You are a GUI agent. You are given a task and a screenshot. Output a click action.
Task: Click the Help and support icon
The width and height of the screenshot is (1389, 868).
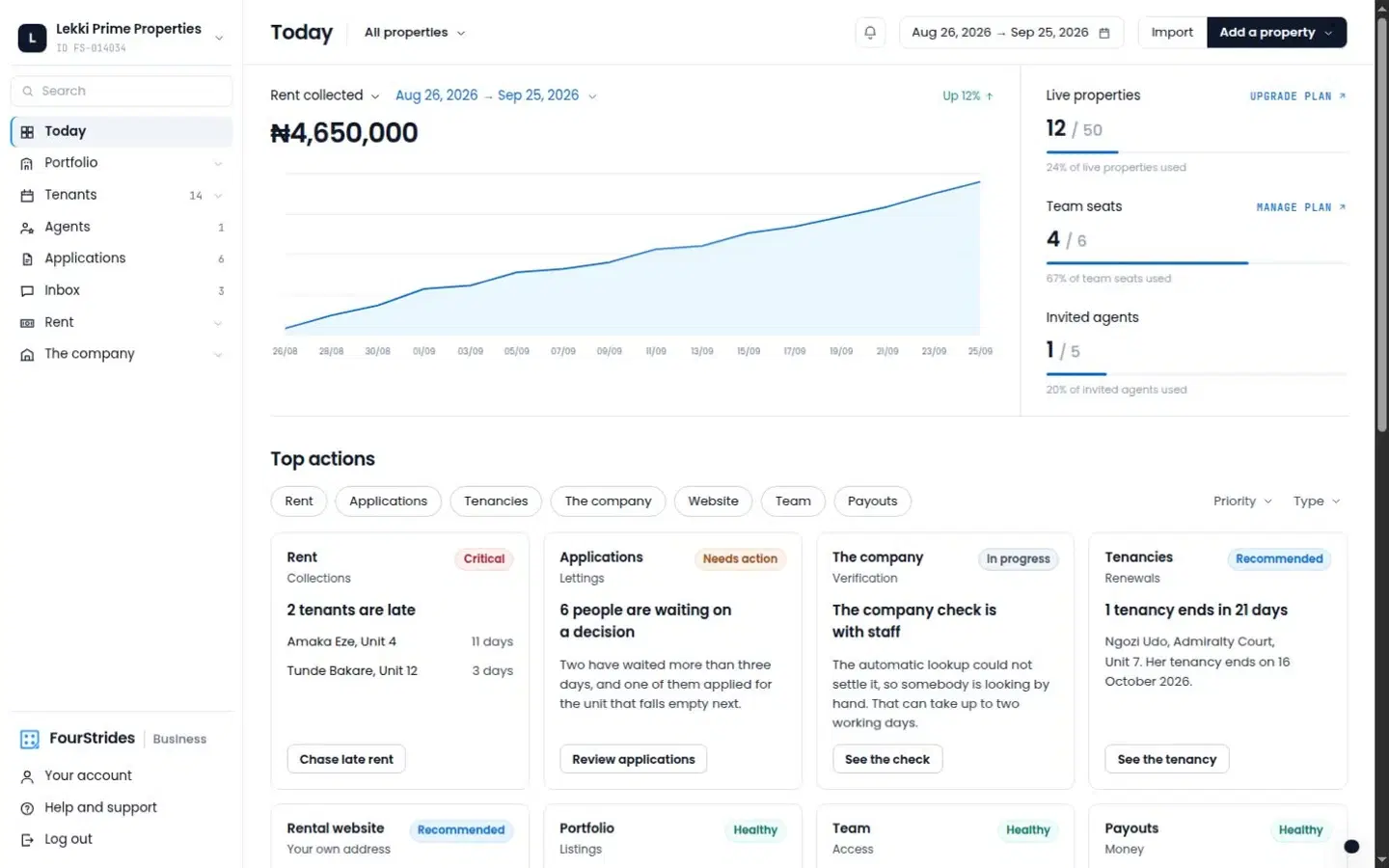(27, 808)
